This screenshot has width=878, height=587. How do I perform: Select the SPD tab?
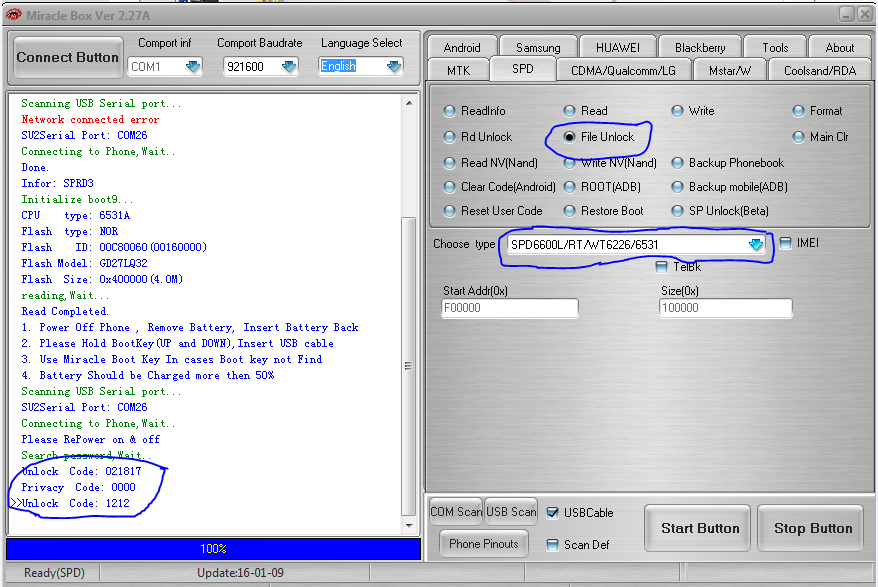pos(522,69)
